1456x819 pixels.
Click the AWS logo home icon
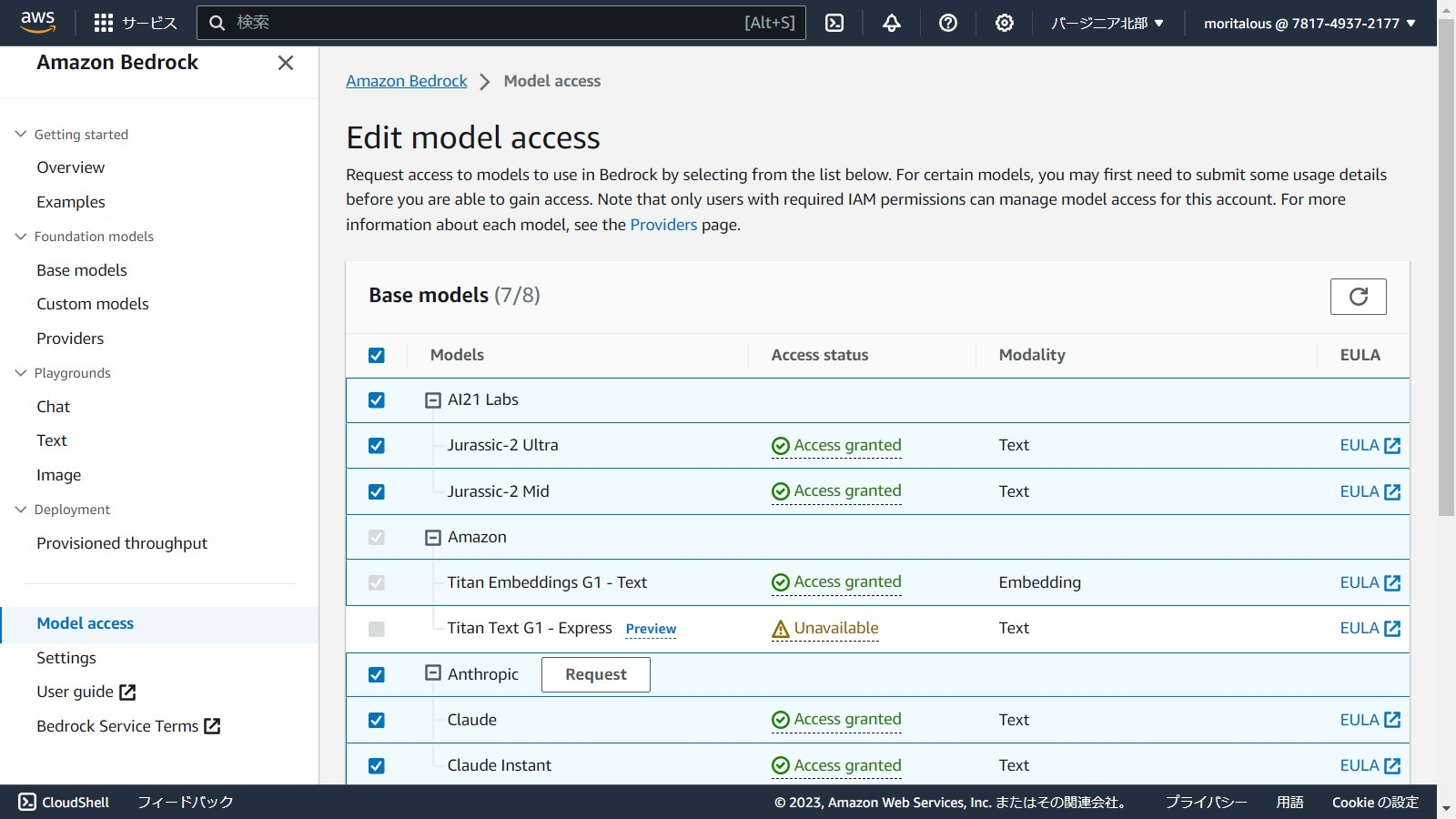point(38,22)
